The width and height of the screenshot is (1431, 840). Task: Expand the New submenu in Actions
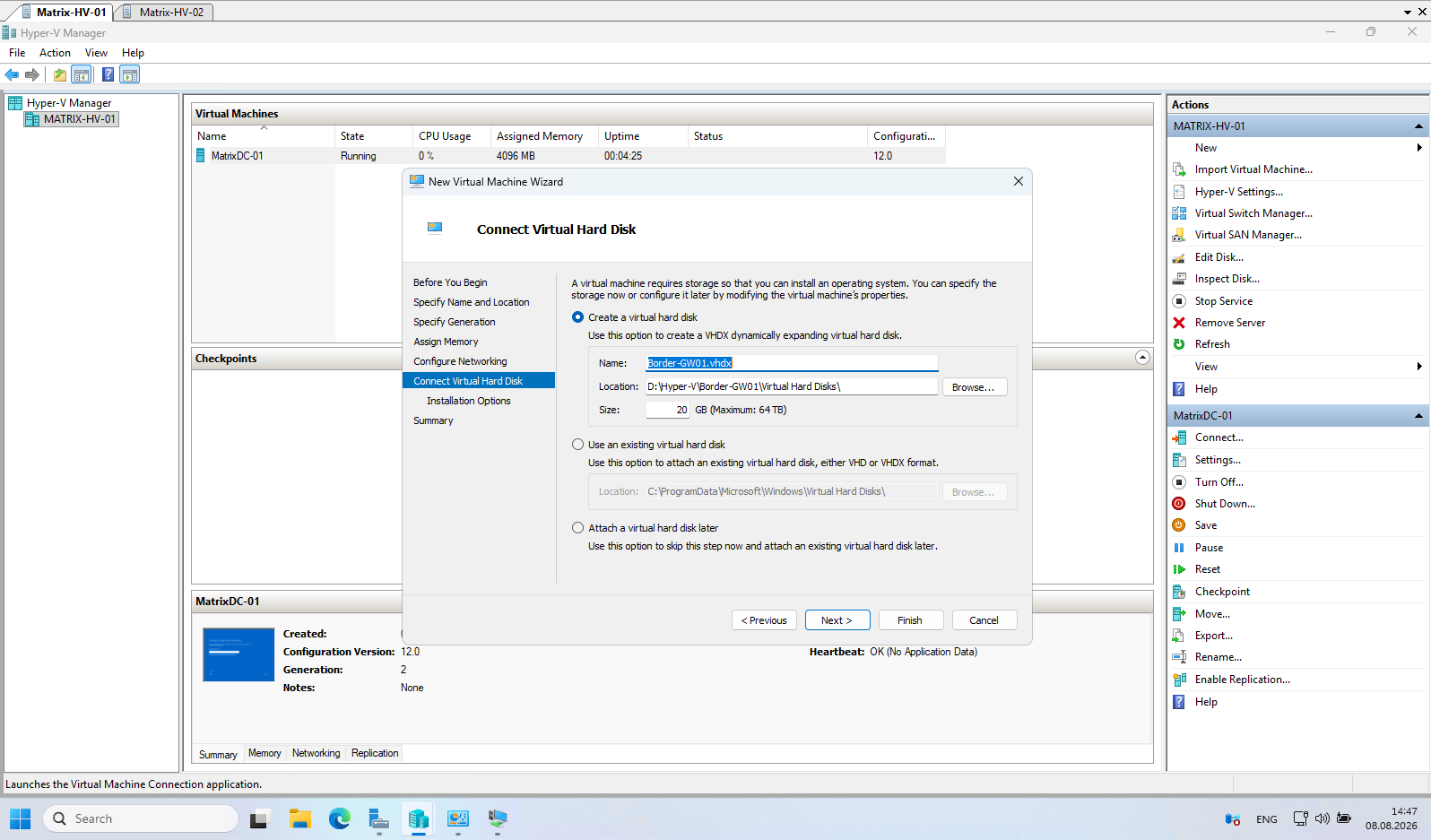click(1418, 148)
